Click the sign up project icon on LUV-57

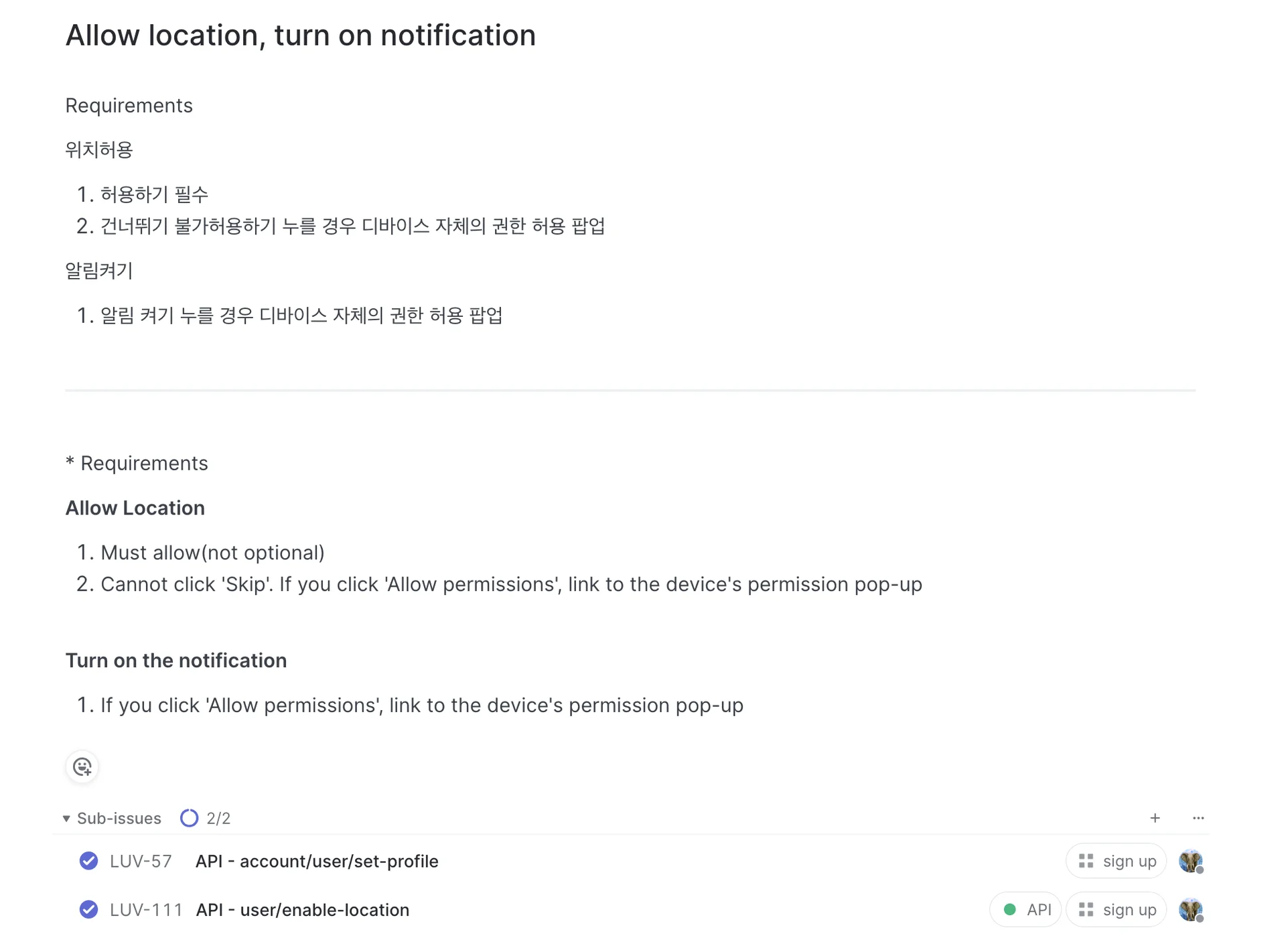pyautogui.click(x=1086, y=861)
